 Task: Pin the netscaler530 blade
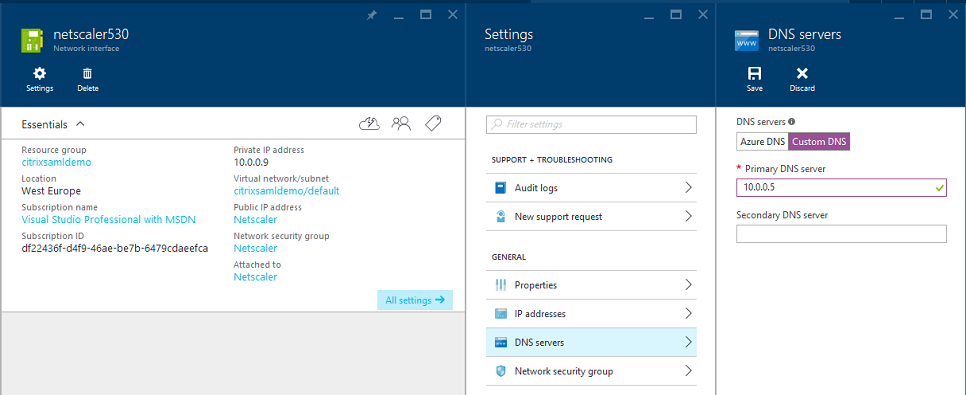coord(371,15)
